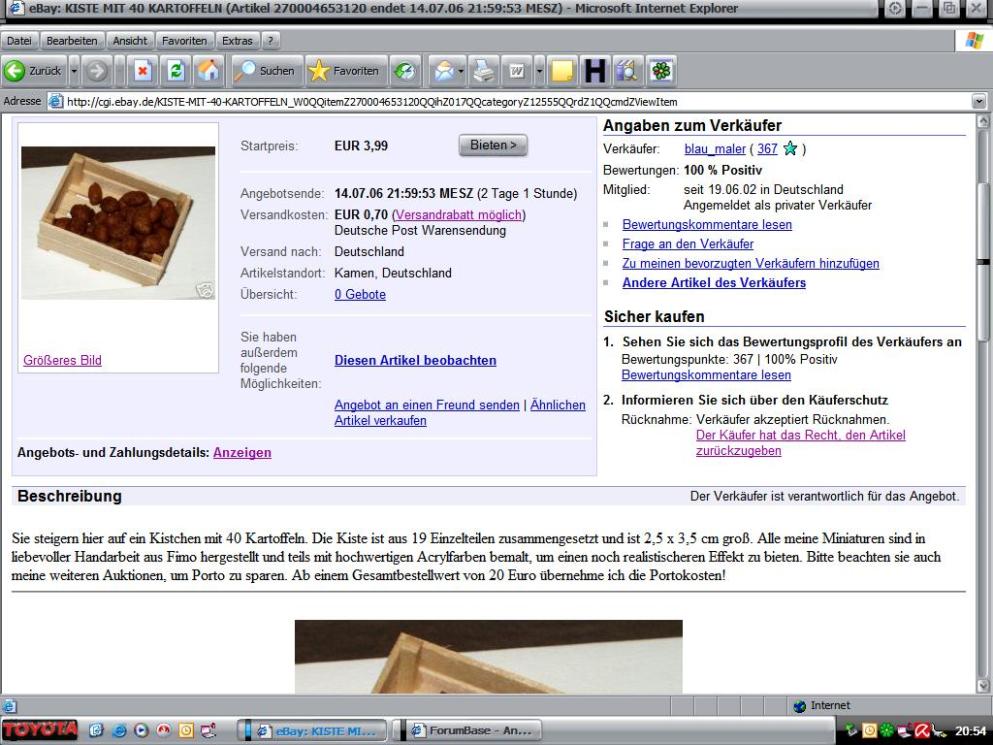Open the Favoriten menu in menu bar
This screenshot has width=993, height=745.
point(184,41)
